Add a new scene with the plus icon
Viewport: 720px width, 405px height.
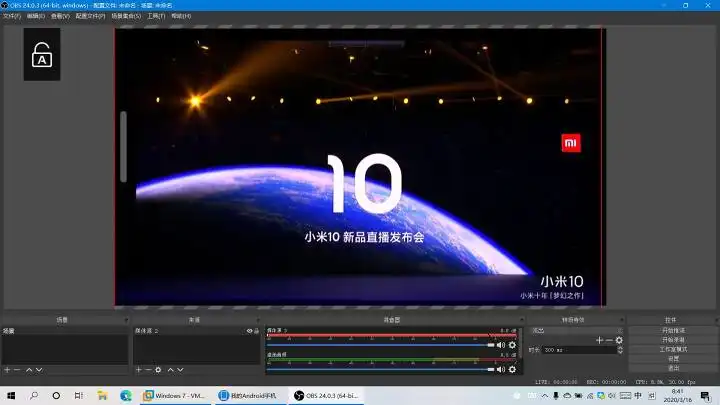point(6,370)
